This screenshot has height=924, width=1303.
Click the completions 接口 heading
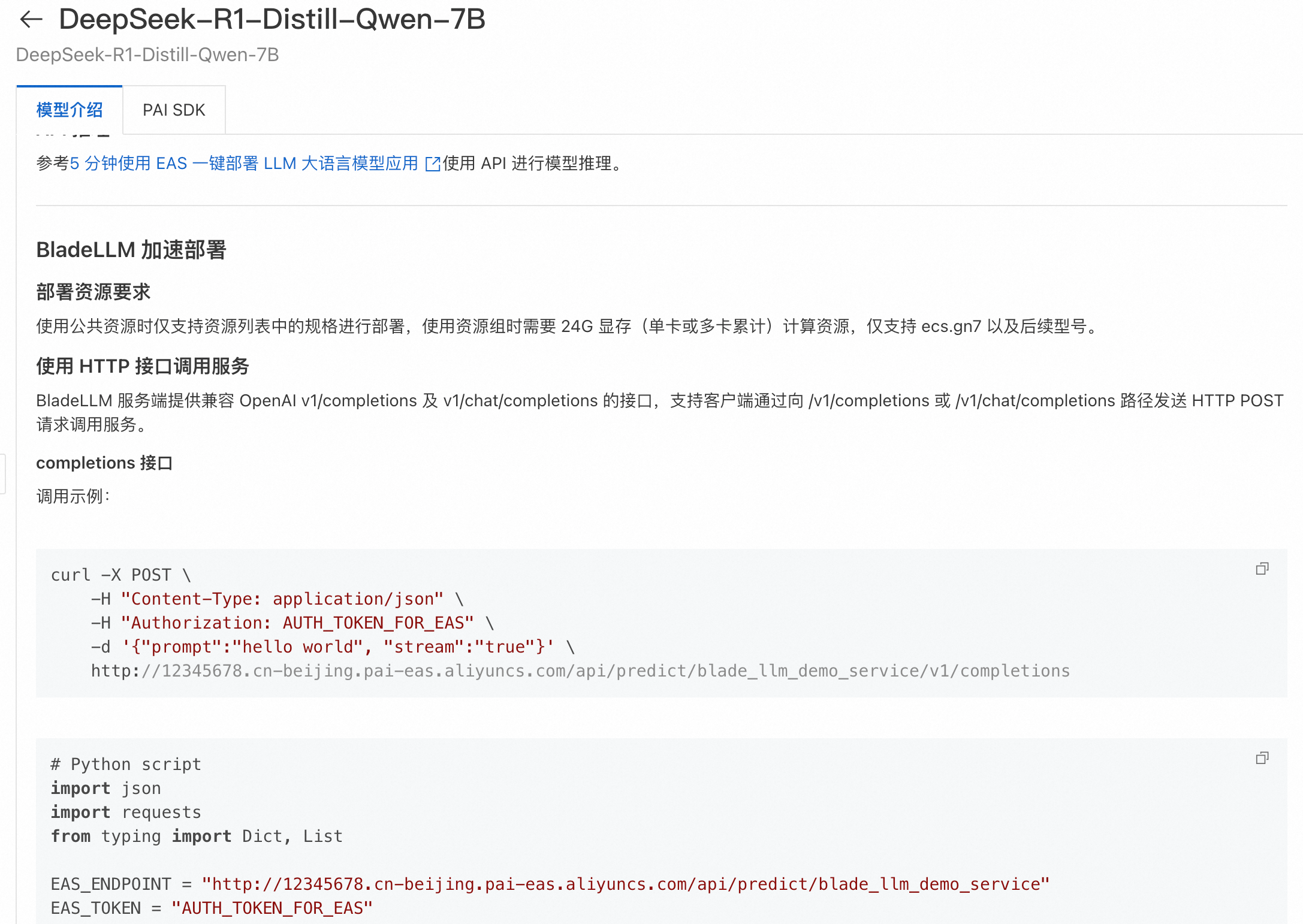(104, 463)
